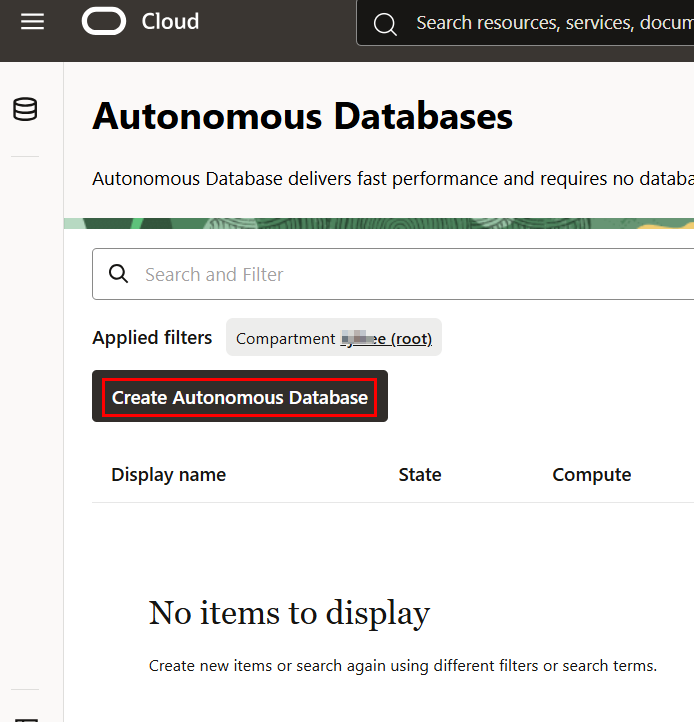Click the Applied filters label

[x=152, y=338]
